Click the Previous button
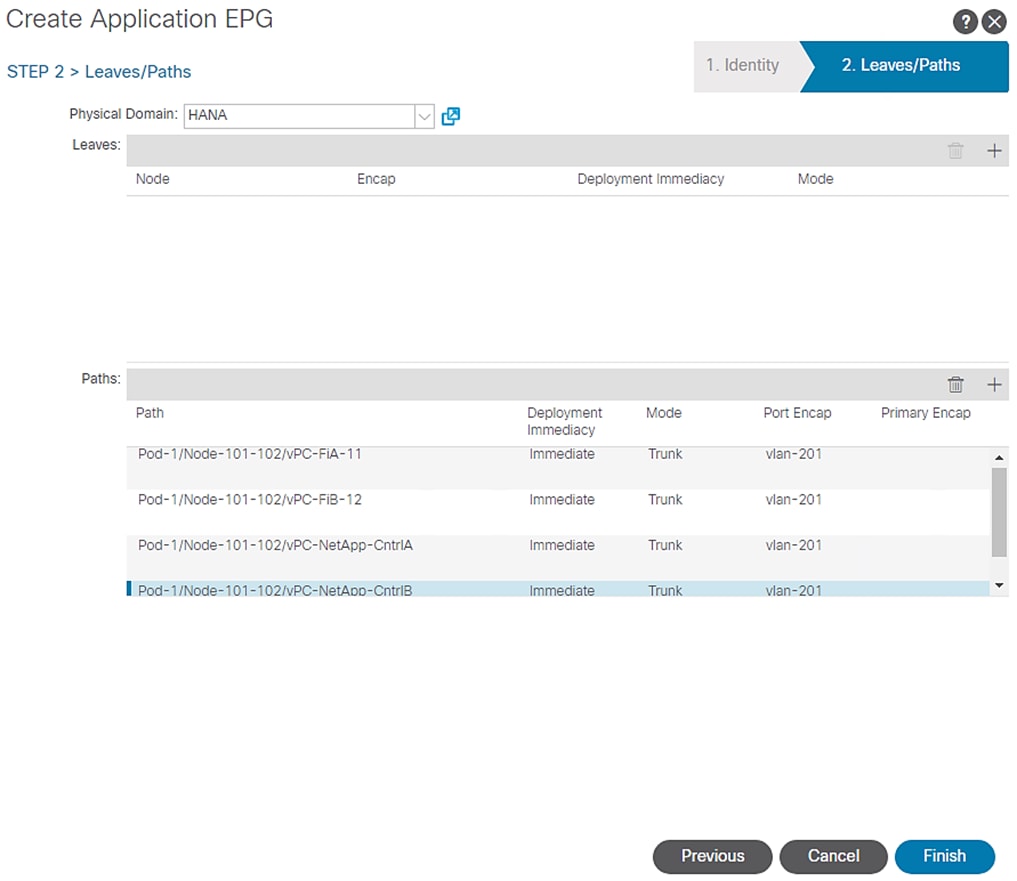 point(712,856)
